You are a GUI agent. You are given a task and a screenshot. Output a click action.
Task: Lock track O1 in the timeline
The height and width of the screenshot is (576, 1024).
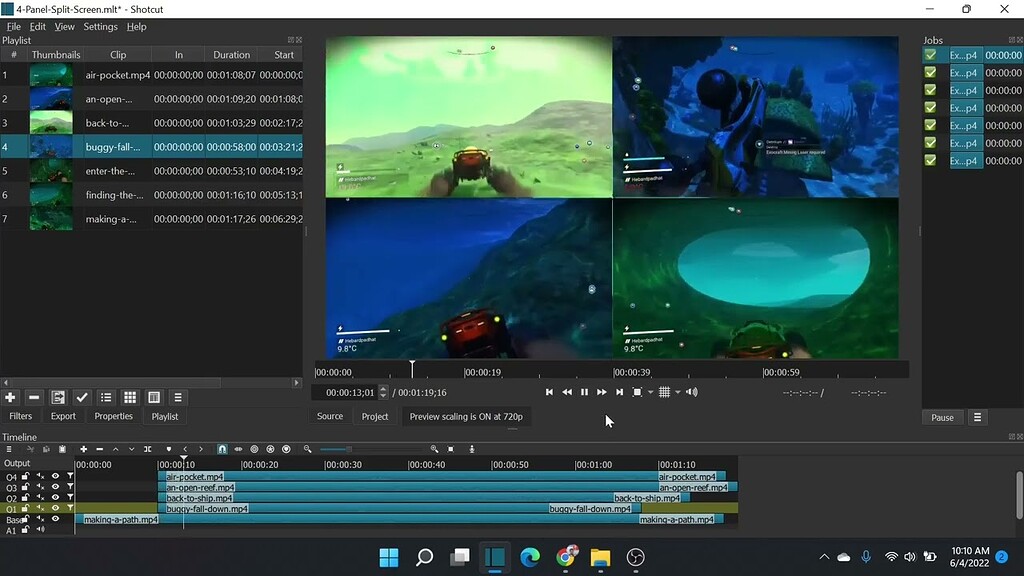25,508
